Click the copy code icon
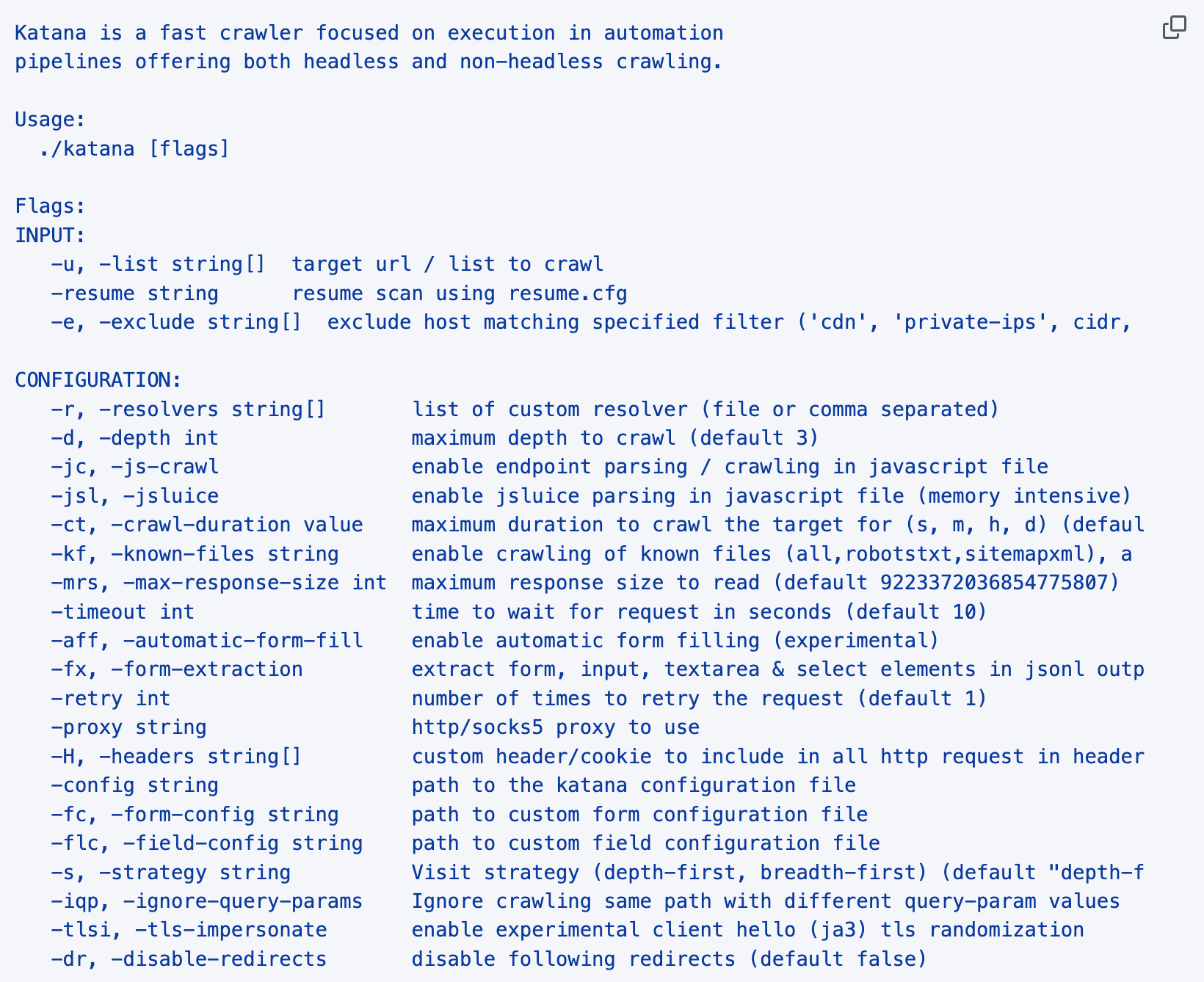 (1174, 28)
